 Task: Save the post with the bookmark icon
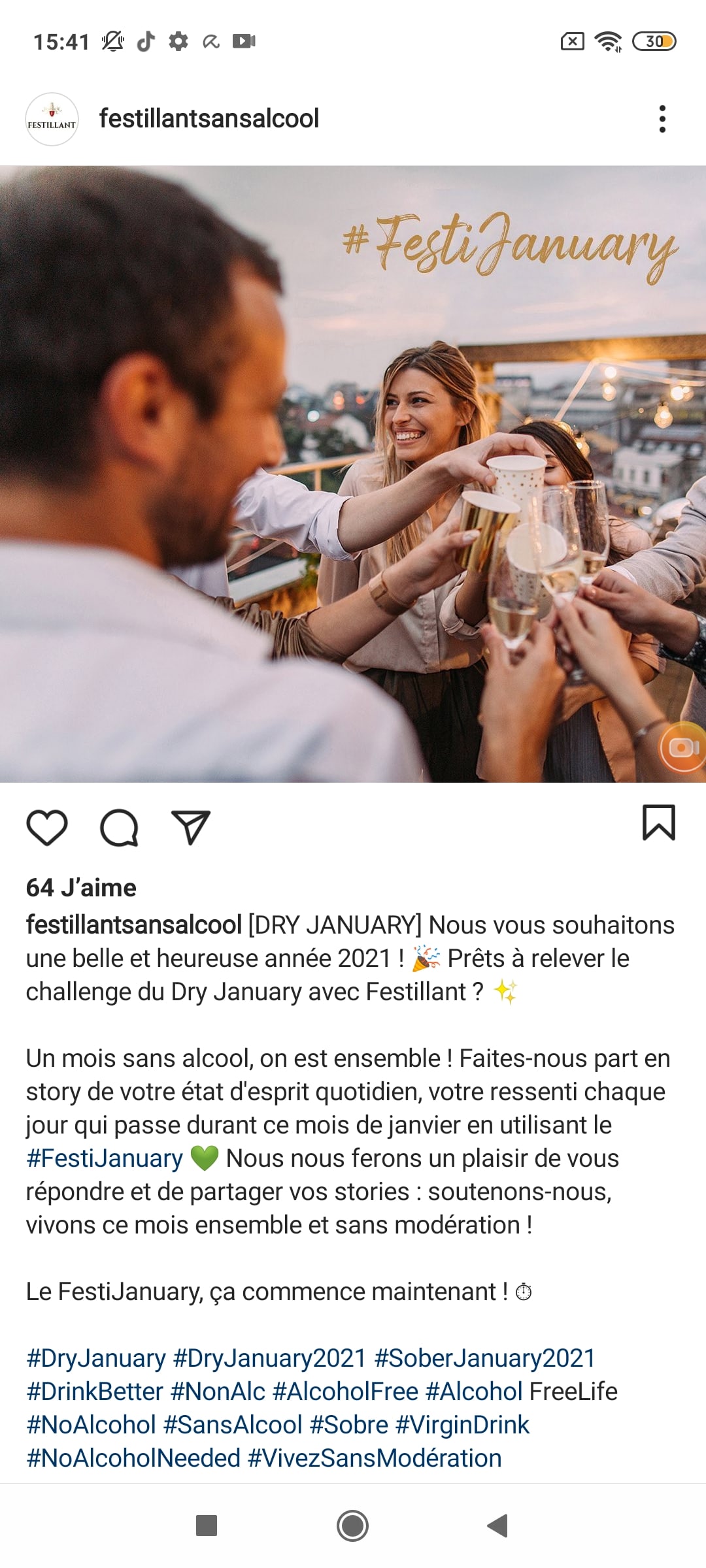pos(659,823)
